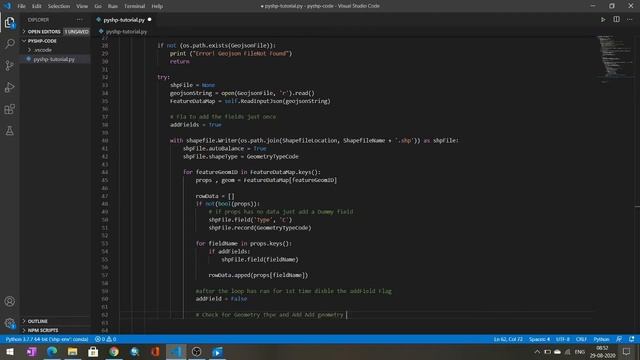
Task: Open OneNote from the taskbar
Action: pyautogui.click(x=31, y=352)
